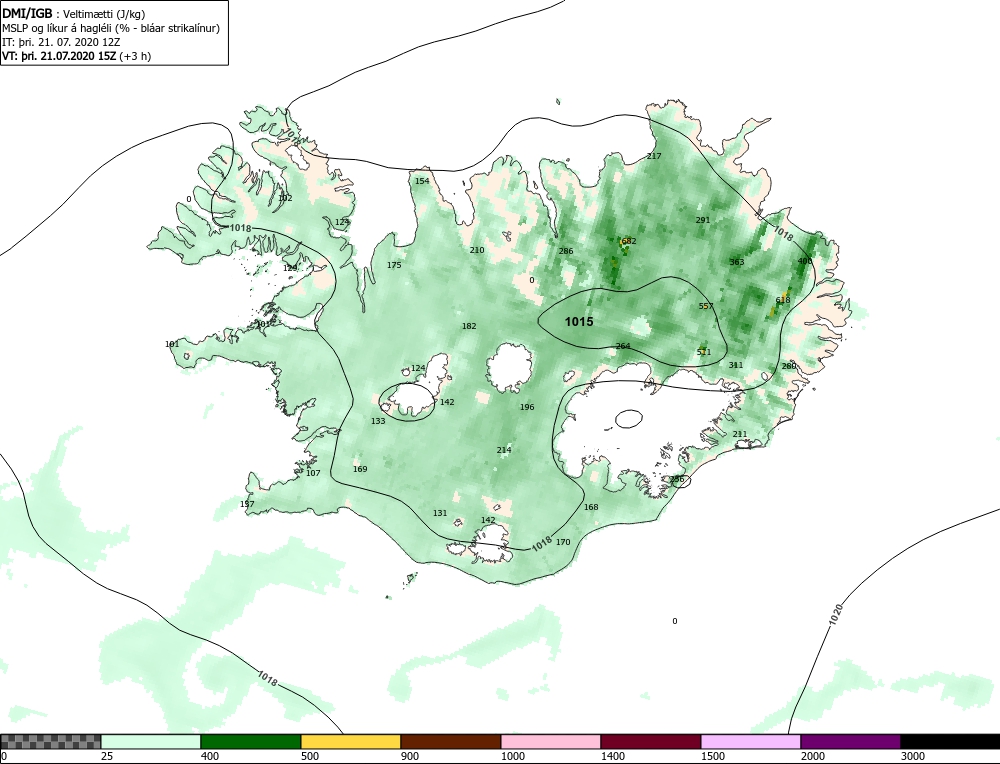Click the 311 value on the map
This screenshot has height=764, width=1000.
click(736, 365)
